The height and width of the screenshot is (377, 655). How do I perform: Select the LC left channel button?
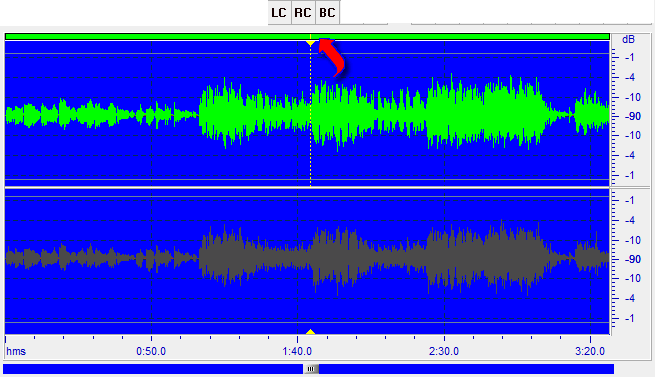click(279, 13)
